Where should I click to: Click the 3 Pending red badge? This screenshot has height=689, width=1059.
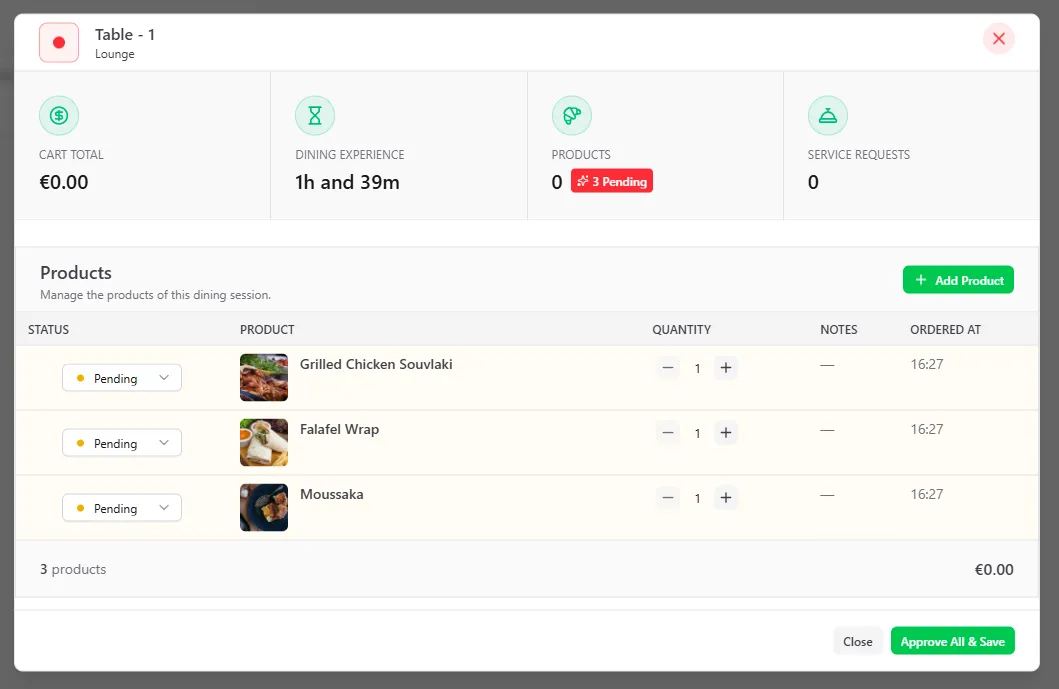(x=612, y=182)
